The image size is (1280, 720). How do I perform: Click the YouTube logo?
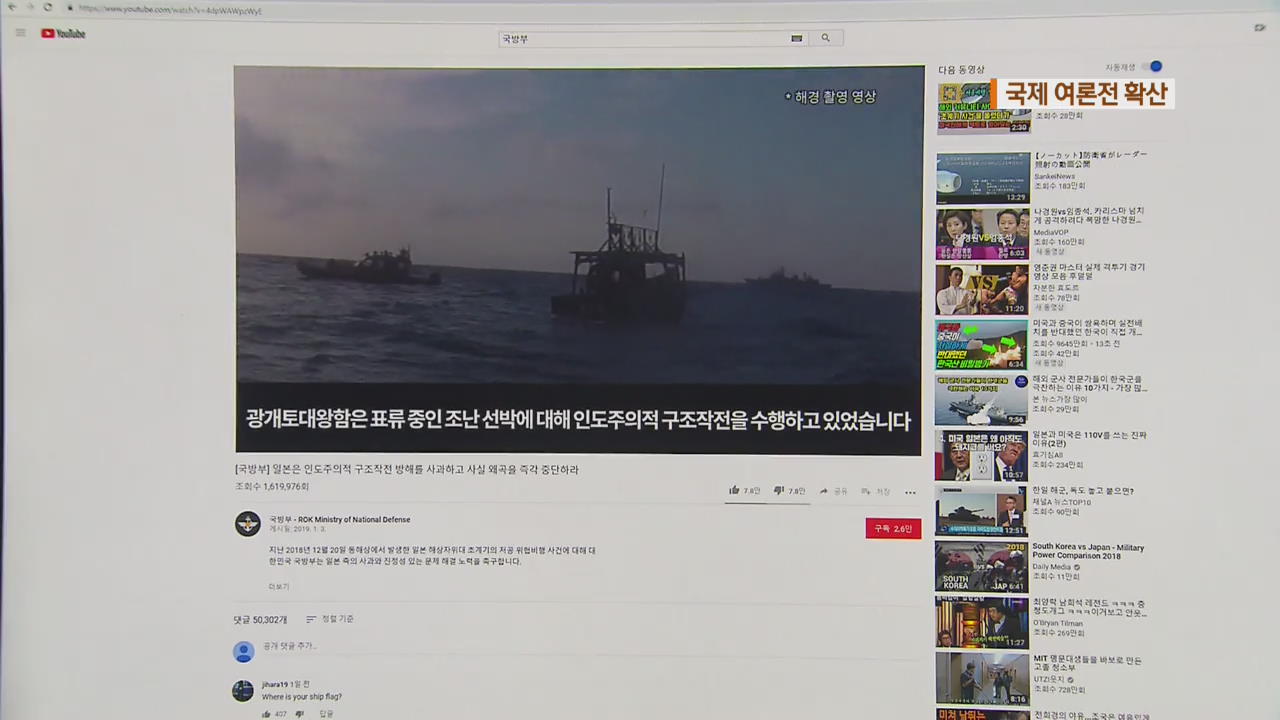point(63,34)
